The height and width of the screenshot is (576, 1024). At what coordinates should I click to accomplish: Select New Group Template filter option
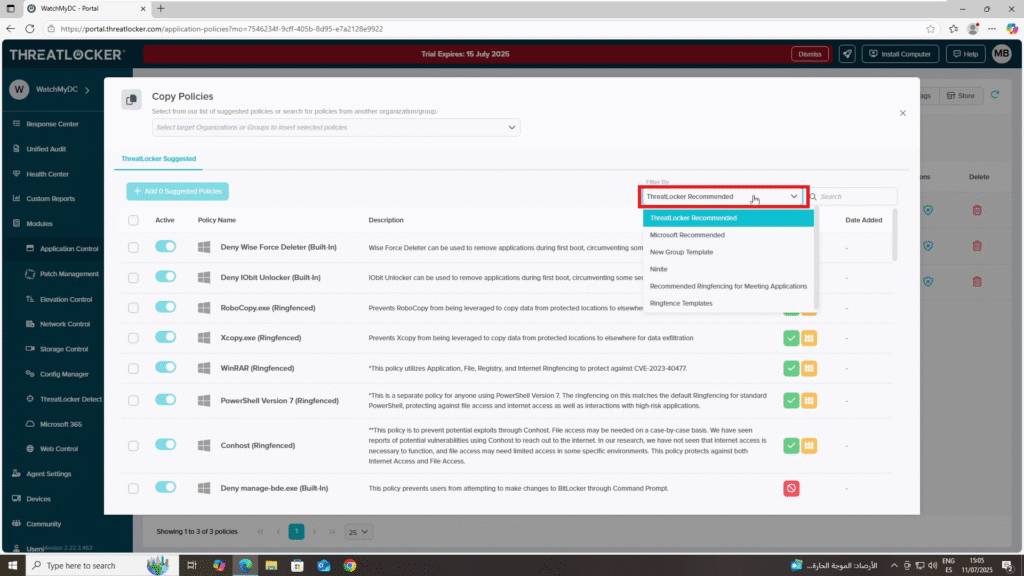pos(728,252)
